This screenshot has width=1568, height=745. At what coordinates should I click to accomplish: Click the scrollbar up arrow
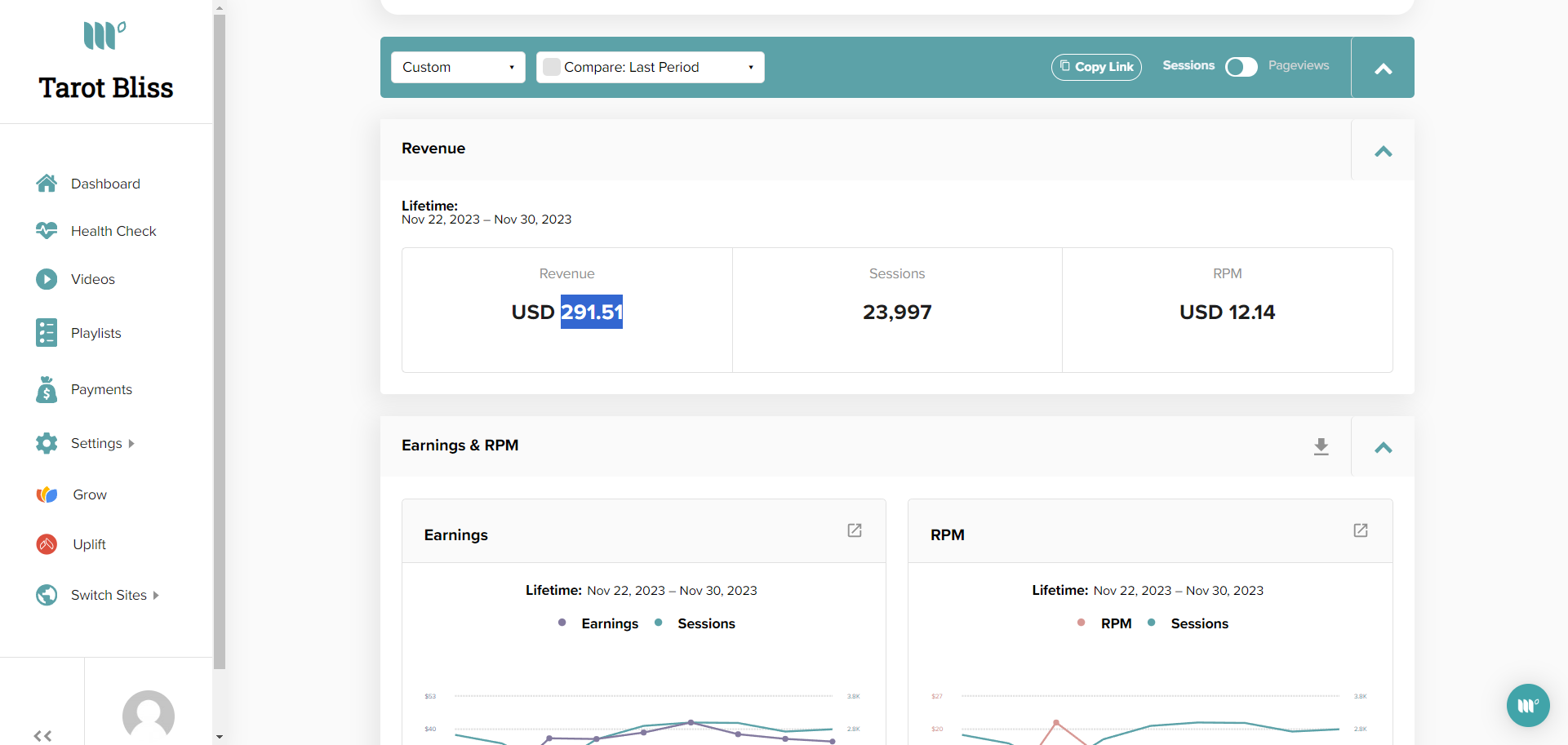pyautogui.click(x=220, y=7)
